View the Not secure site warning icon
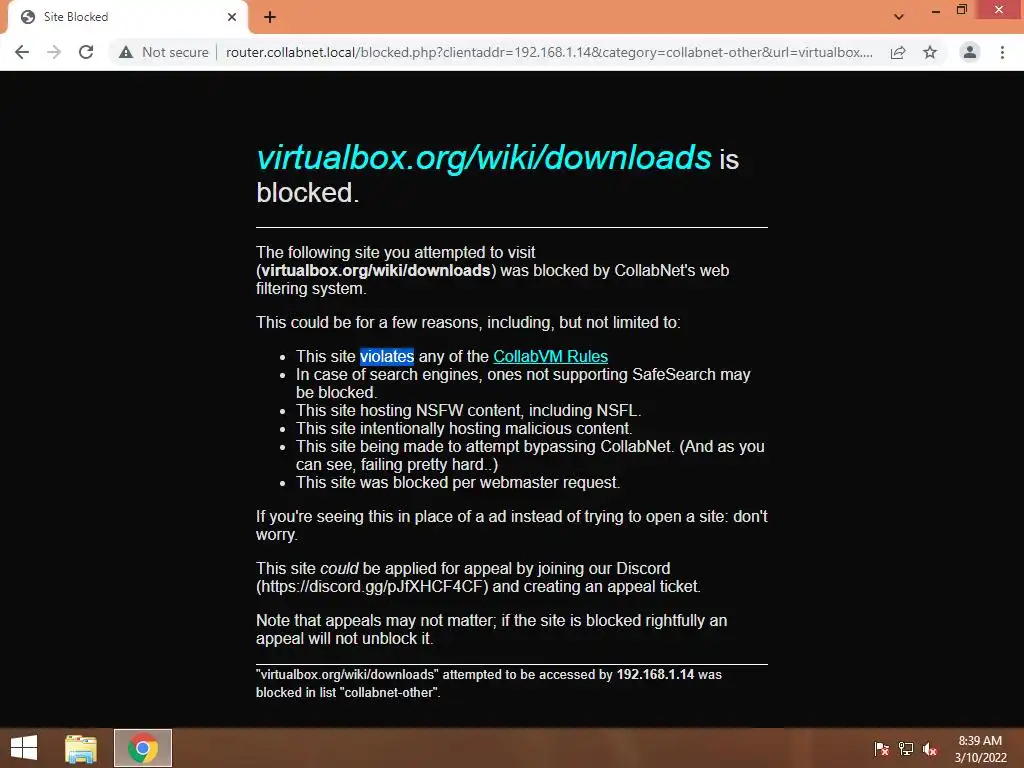The height and width of the screenshot is (768, 1024). 126,52
